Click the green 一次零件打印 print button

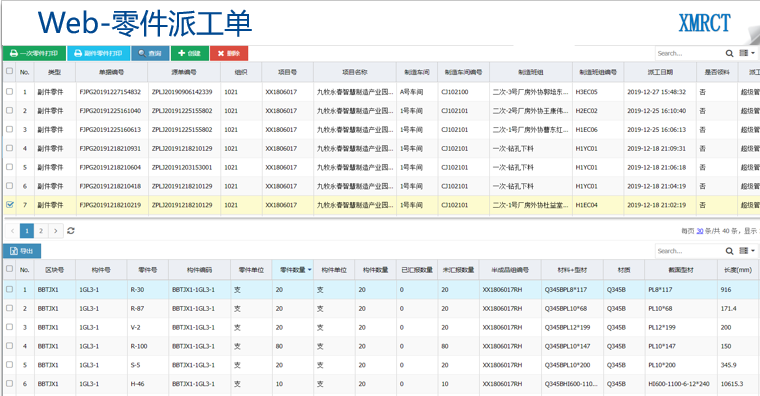click(x=34, y=53)
